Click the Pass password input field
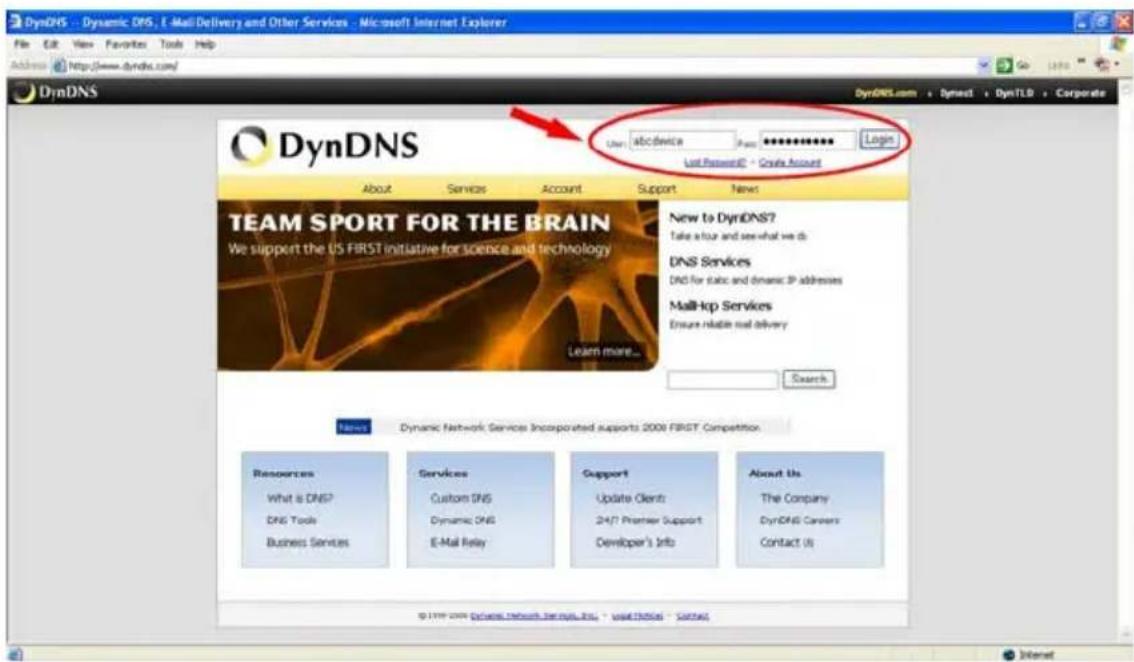This screenshot has height=662, width=1134. (x=808, y=141)
